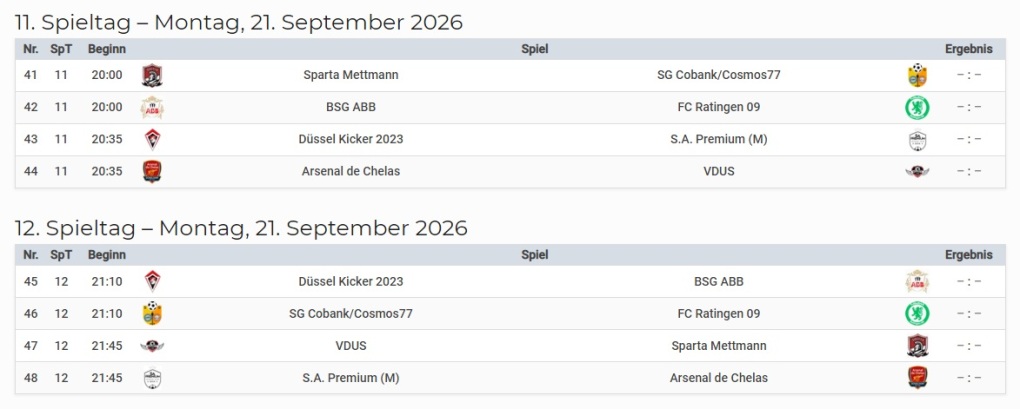Open FC Ratingen 09 logo in match 42
The width and height of the screenshot is (1020, 409).
tap(917, 107)
